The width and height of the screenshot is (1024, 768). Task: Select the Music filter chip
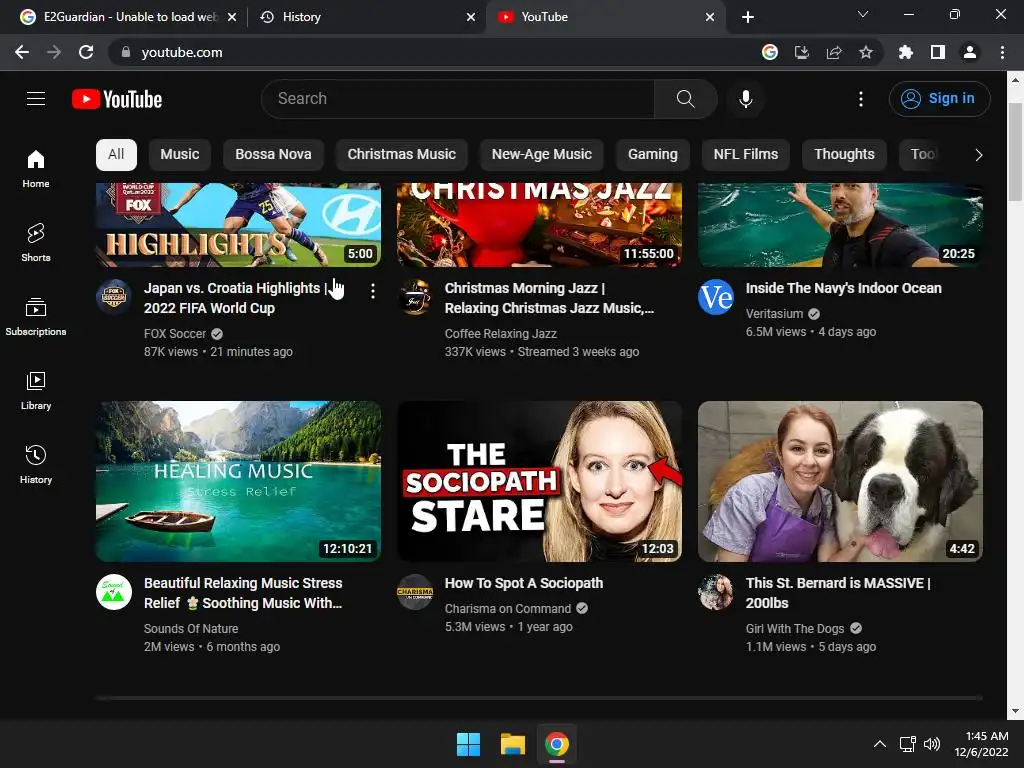pos(180,155)
